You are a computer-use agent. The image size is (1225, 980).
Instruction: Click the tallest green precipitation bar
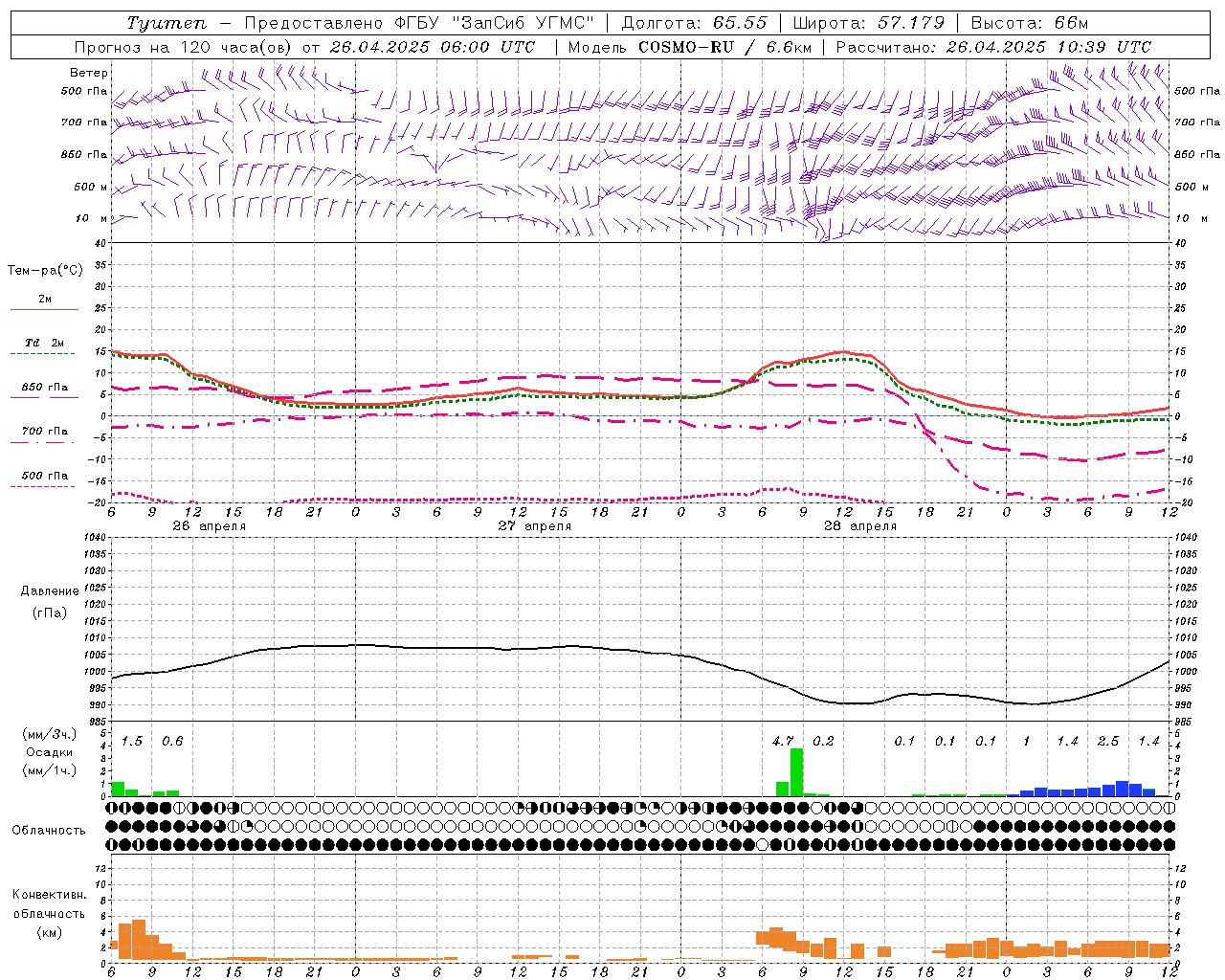point(796,772)
